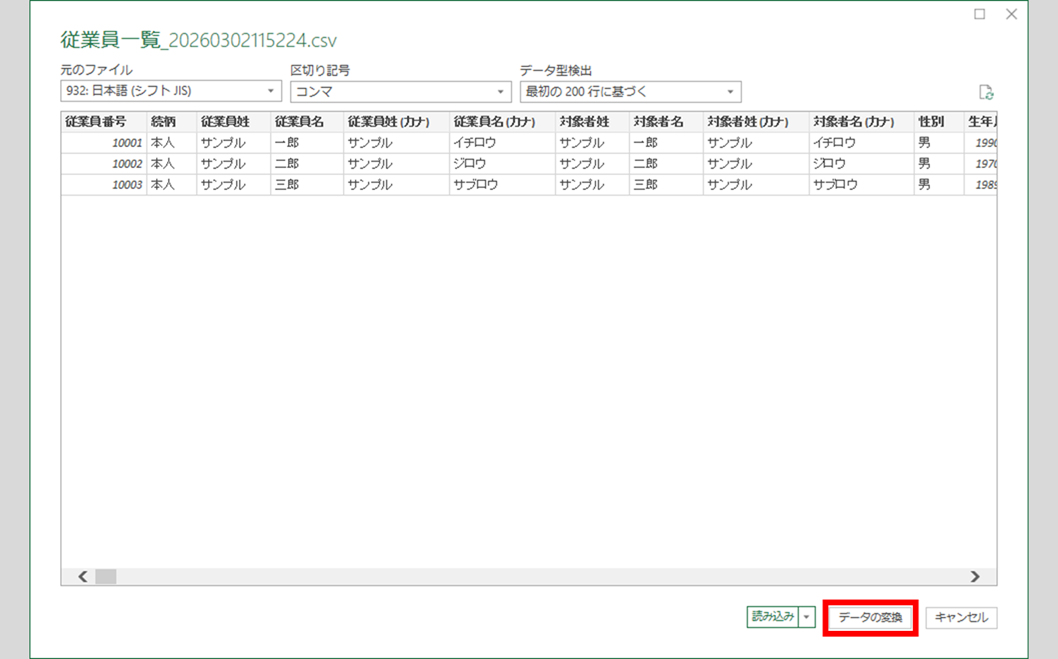Viewport: 1058px width, 659px height.
Task: Click the horizontal scrollbar thumb
Action: tap(105, 576)
